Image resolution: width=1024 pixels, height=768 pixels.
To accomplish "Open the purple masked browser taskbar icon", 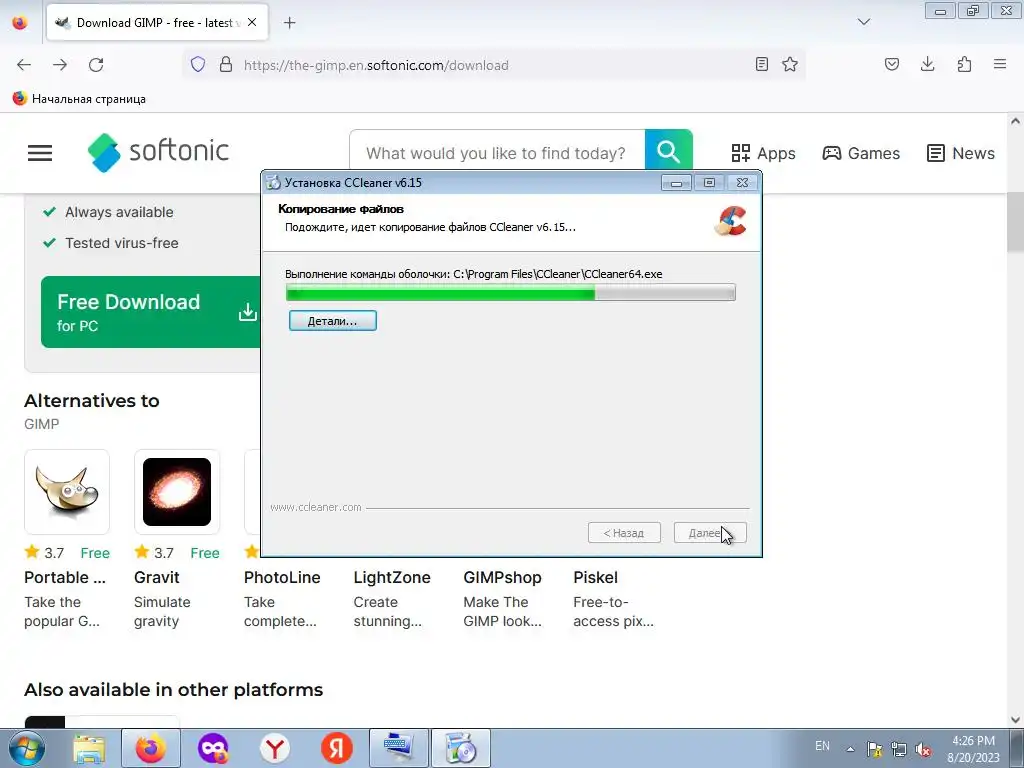I will click(213, 748).
